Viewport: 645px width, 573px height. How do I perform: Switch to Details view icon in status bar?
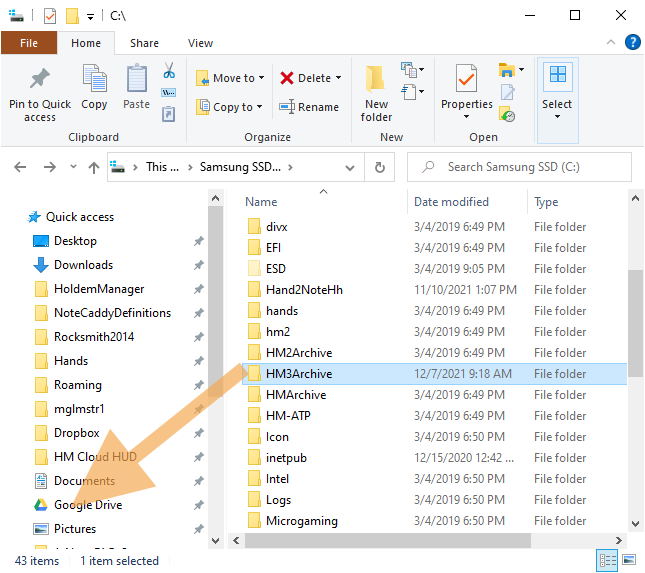click(x=607, y=560)
